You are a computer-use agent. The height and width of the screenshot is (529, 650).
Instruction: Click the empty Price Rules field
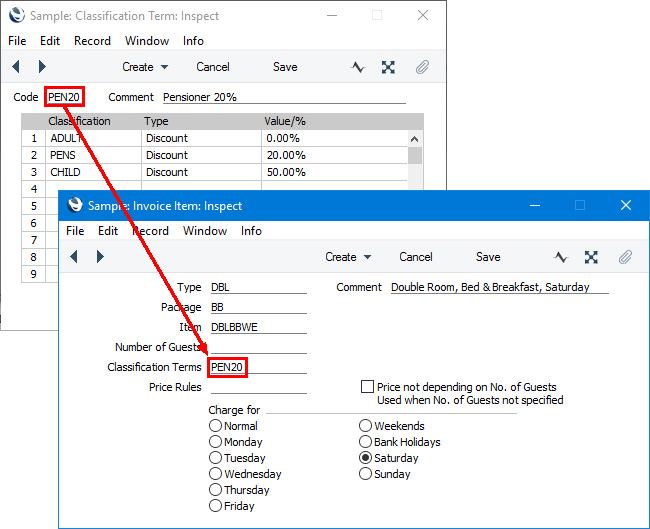tap(258, 387)
